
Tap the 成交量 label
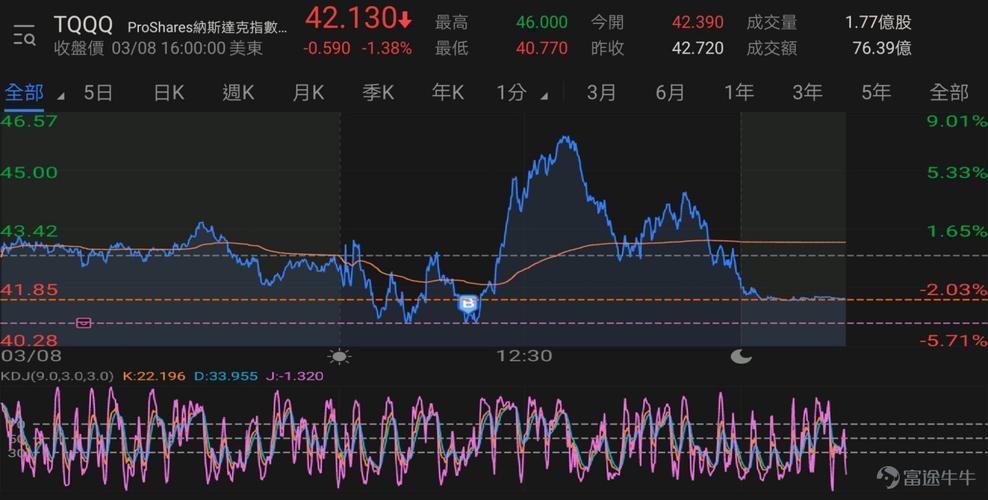[772, 23]
